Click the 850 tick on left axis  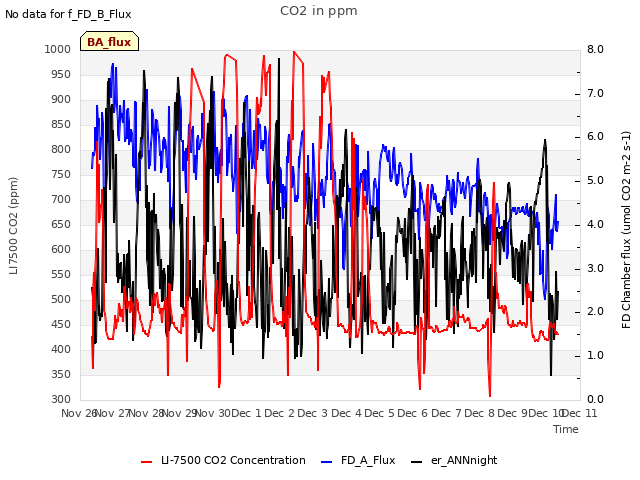click(x=61, y=124)
